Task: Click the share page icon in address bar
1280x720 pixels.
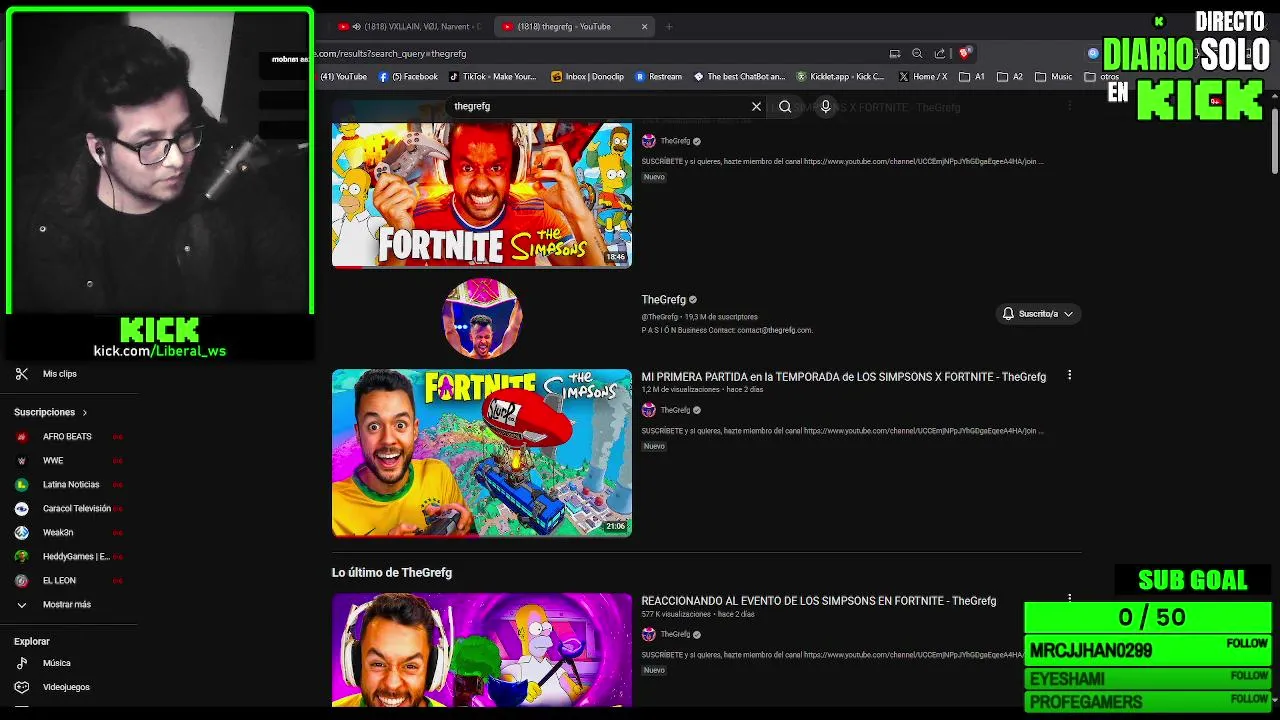Action: click(x=940, y=54)
